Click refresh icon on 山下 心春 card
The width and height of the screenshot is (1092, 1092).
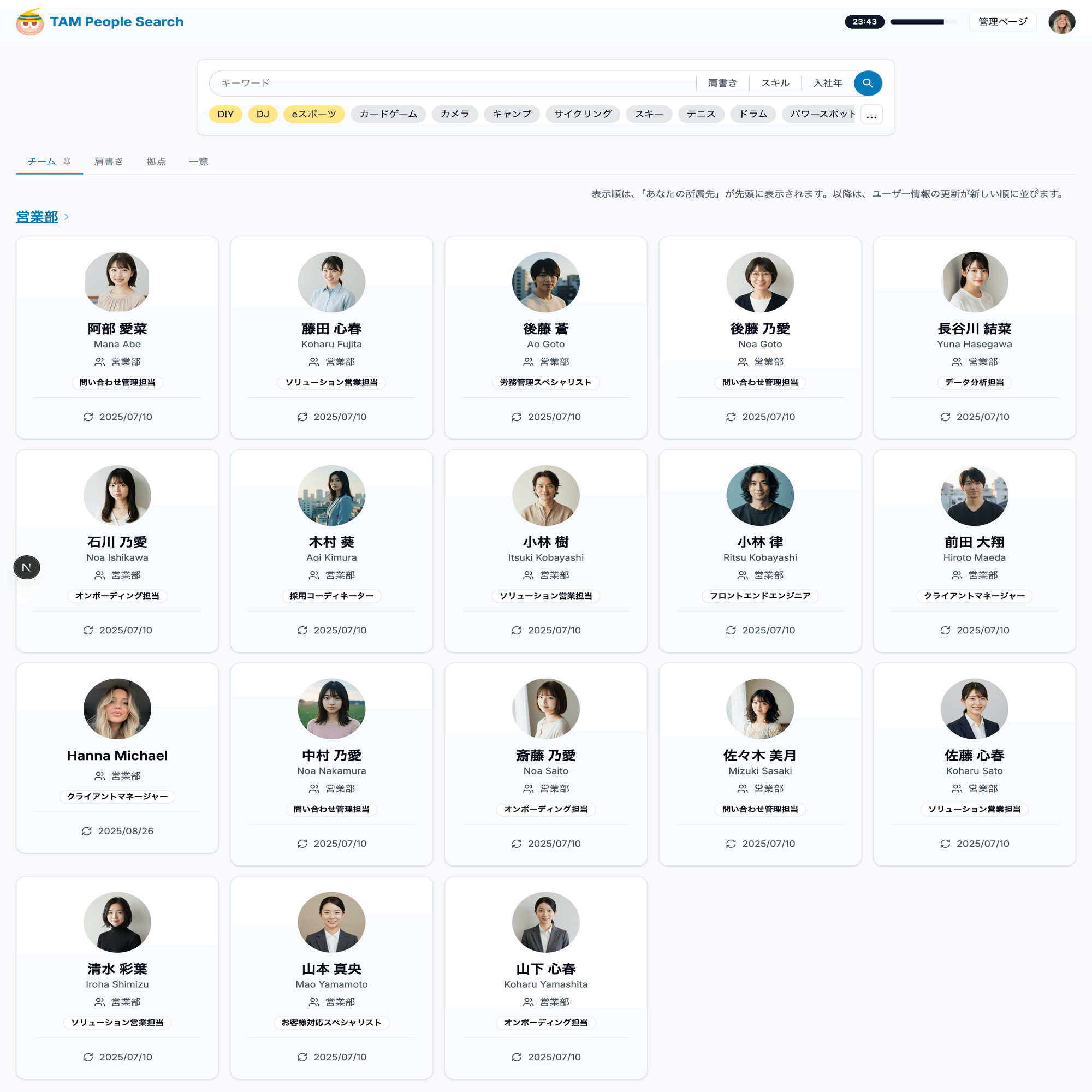(517, 1057)
